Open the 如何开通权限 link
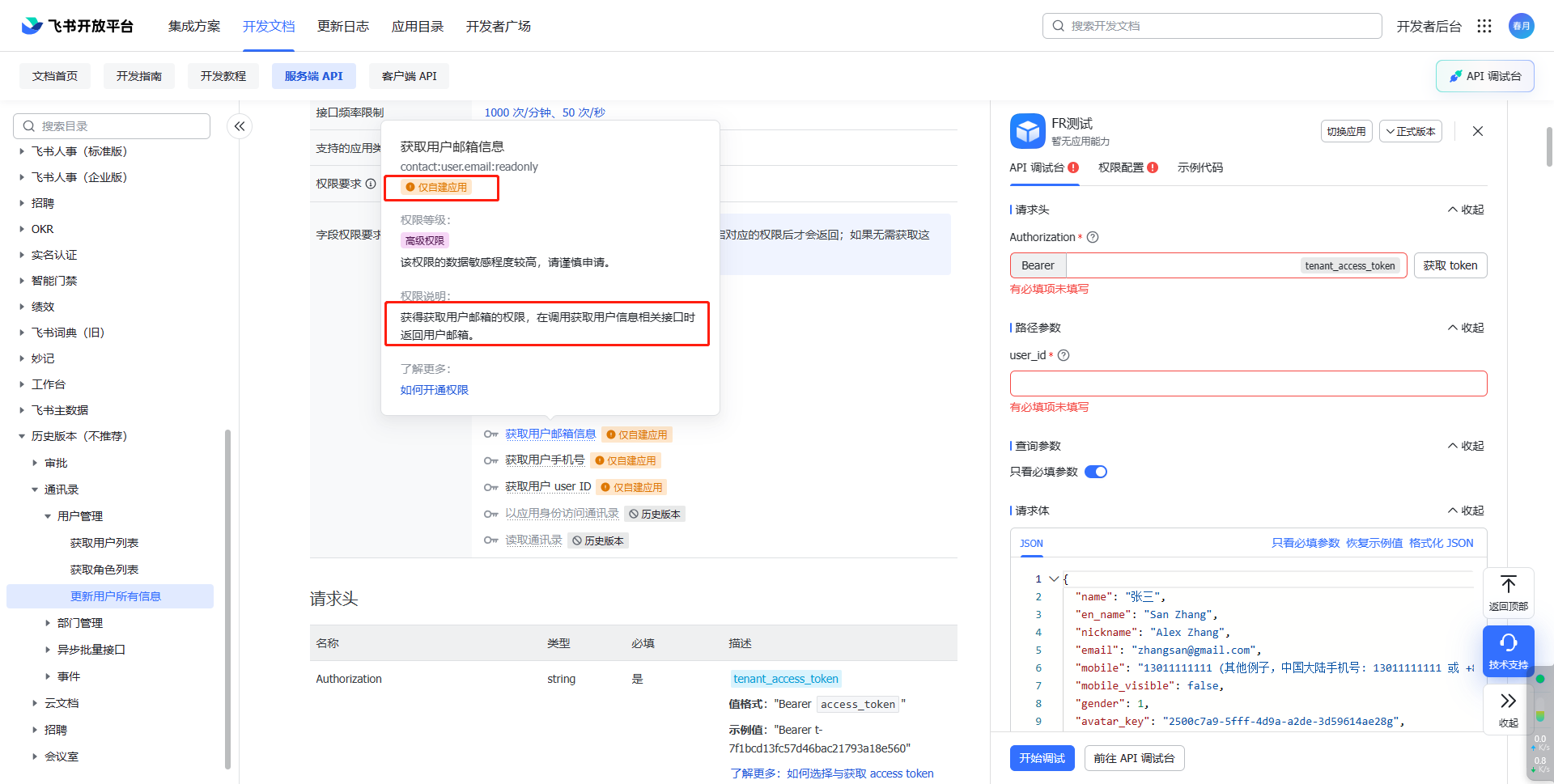1554x784 pixels. pos(434,390)
